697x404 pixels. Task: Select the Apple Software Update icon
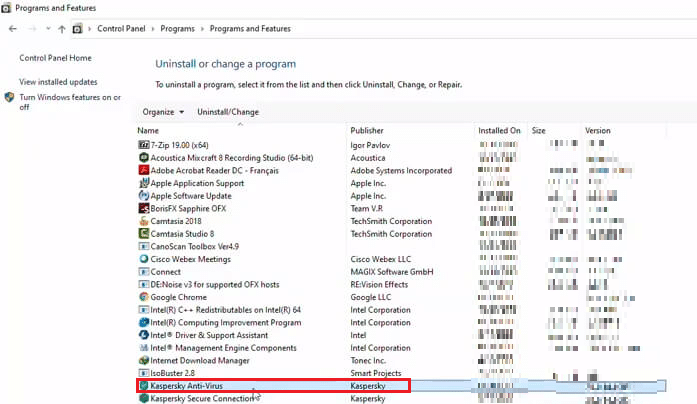point(144,196)
